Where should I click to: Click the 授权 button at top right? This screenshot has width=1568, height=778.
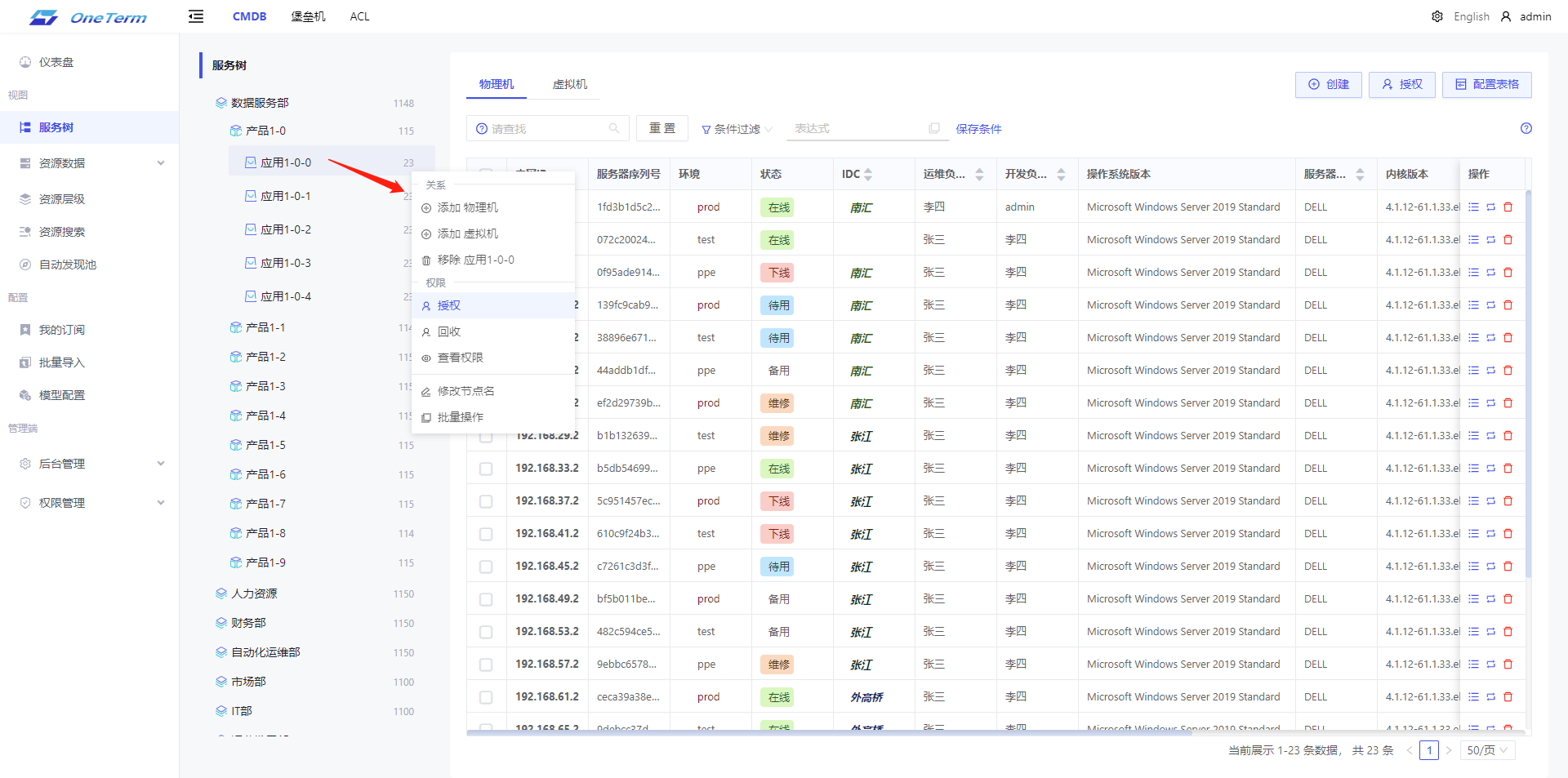point(1402,84)
